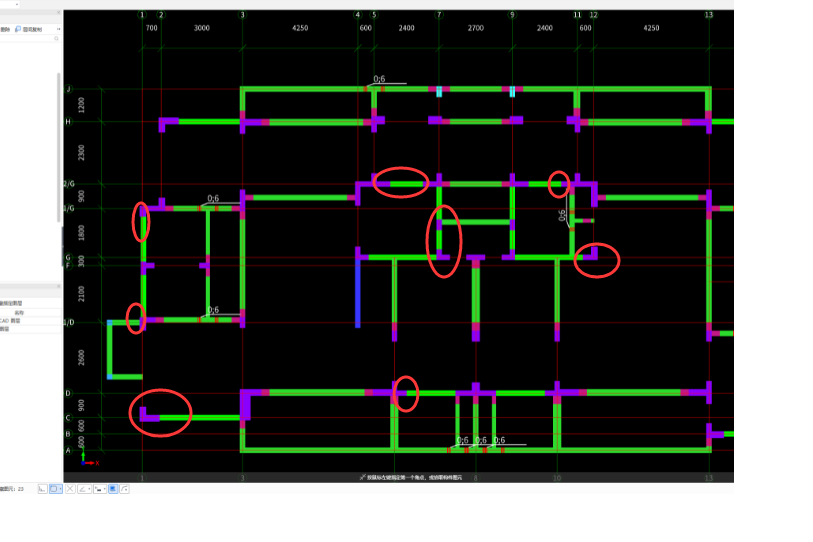Viewport: 813px width, 542px height.
Task: Click axis bubble 9 at the top
Action: pos(512,15)
